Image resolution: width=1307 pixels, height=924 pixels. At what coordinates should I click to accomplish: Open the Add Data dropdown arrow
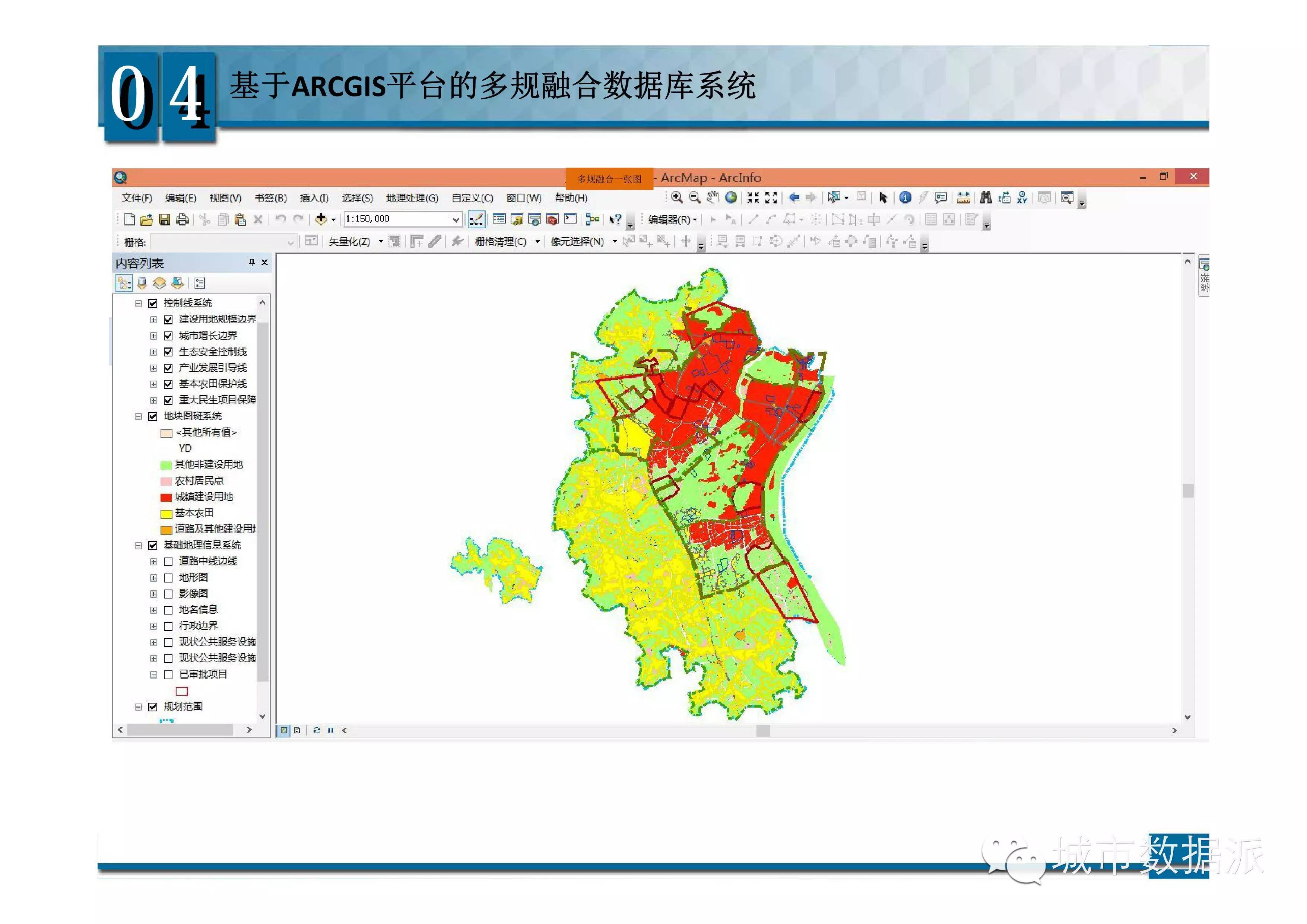click(x=334, y=219)
